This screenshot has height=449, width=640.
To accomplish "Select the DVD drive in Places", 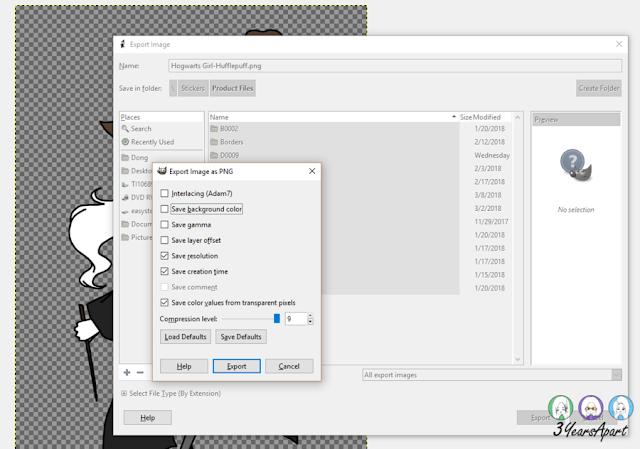I will (137, 198).
